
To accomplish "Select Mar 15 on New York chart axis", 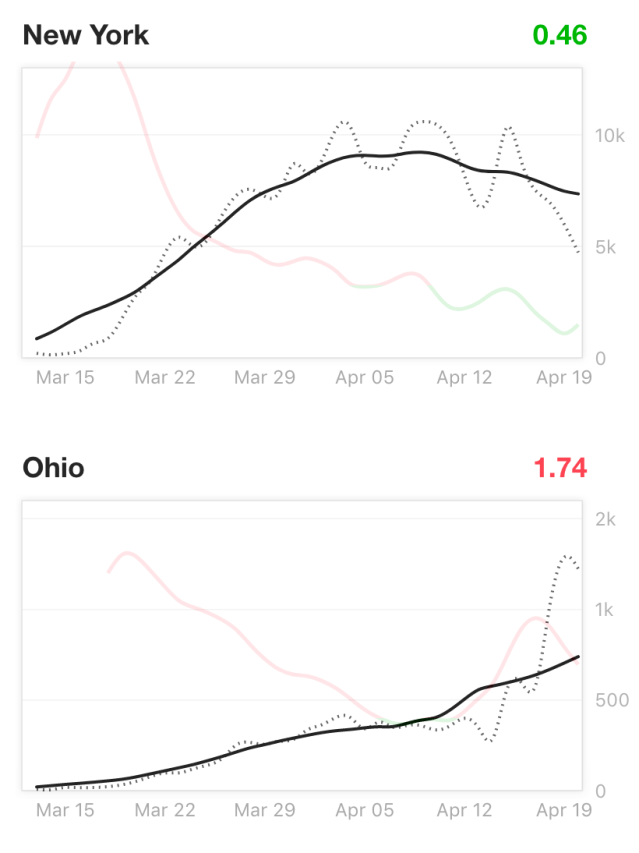I will 64,378.
